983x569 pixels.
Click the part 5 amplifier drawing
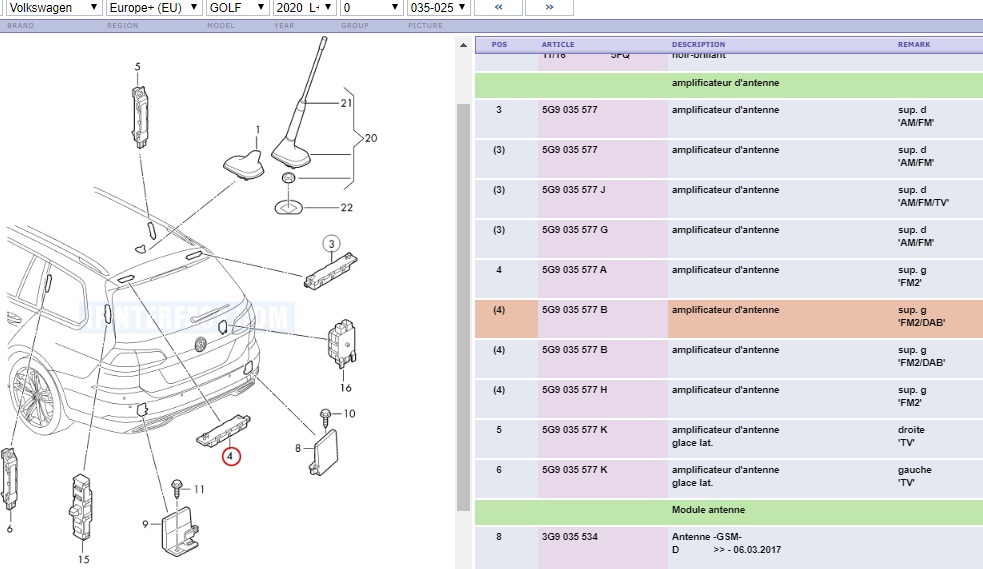click(140, 117)
